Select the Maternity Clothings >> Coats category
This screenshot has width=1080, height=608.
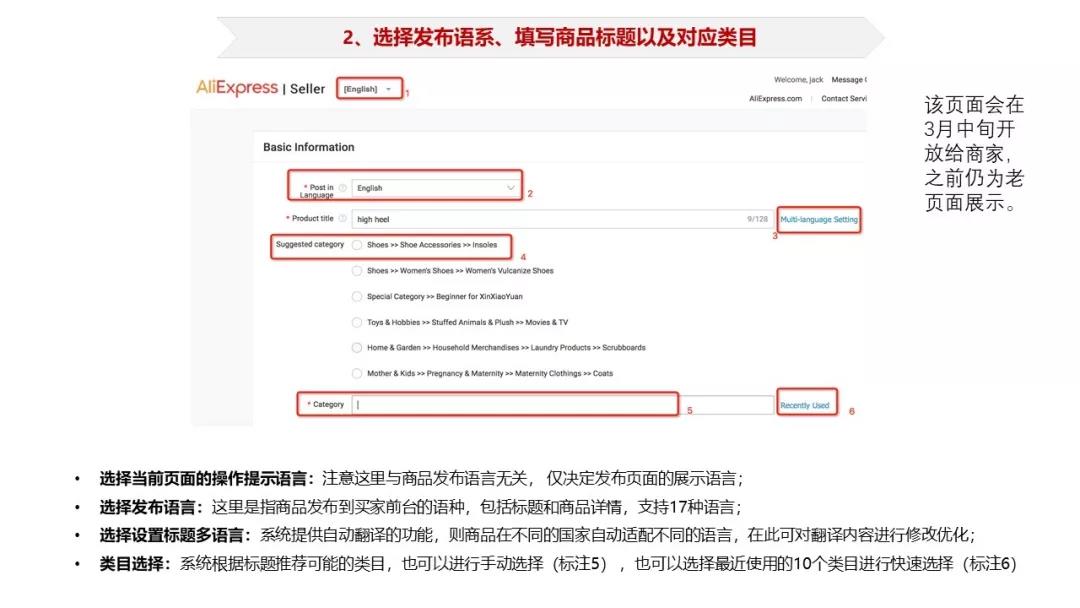point(357,373)
